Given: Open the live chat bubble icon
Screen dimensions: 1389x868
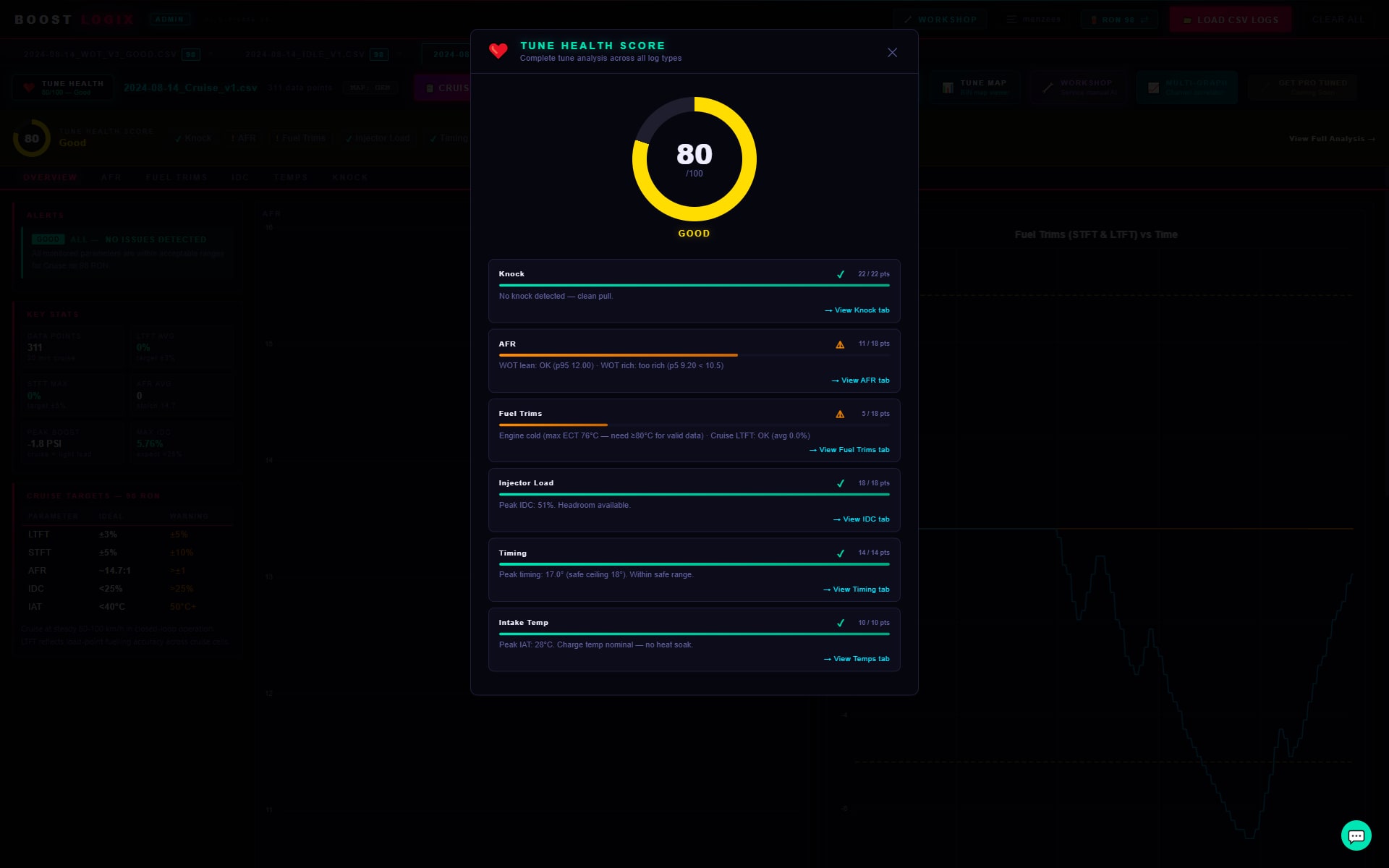Looking at the screenshot, I should [x=1356, y=835].
